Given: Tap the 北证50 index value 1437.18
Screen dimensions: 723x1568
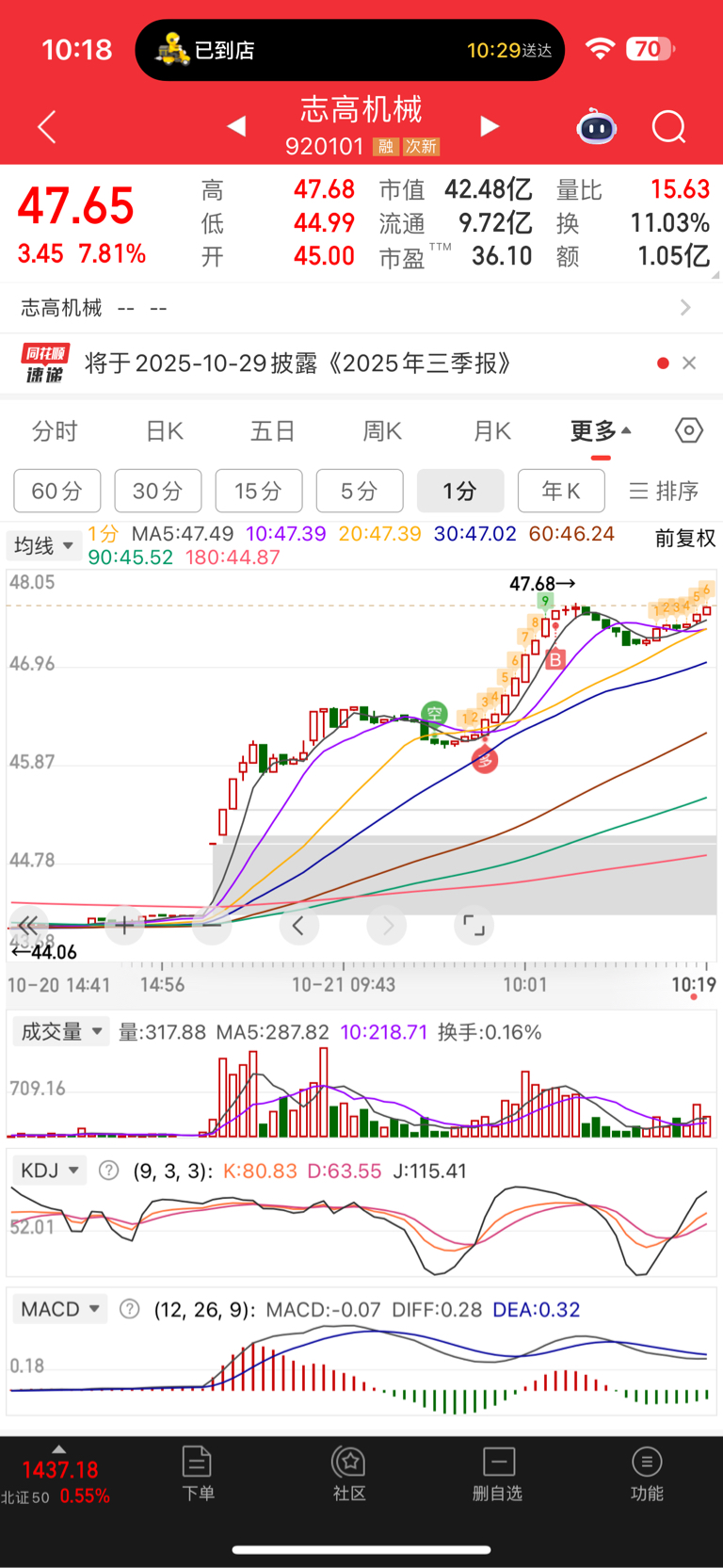Looking at the screenshot, I should point(59,1470).
